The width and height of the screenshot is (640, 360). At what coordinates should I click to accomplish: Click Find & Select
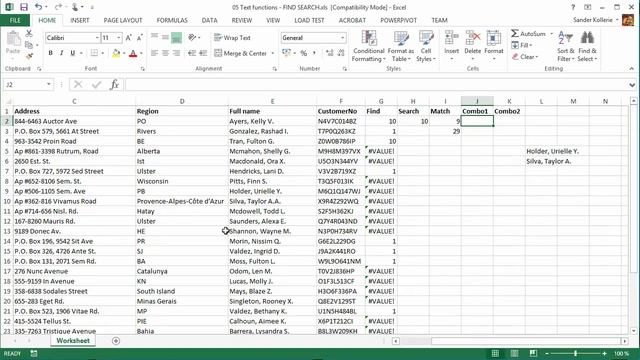tap(588, 47)
